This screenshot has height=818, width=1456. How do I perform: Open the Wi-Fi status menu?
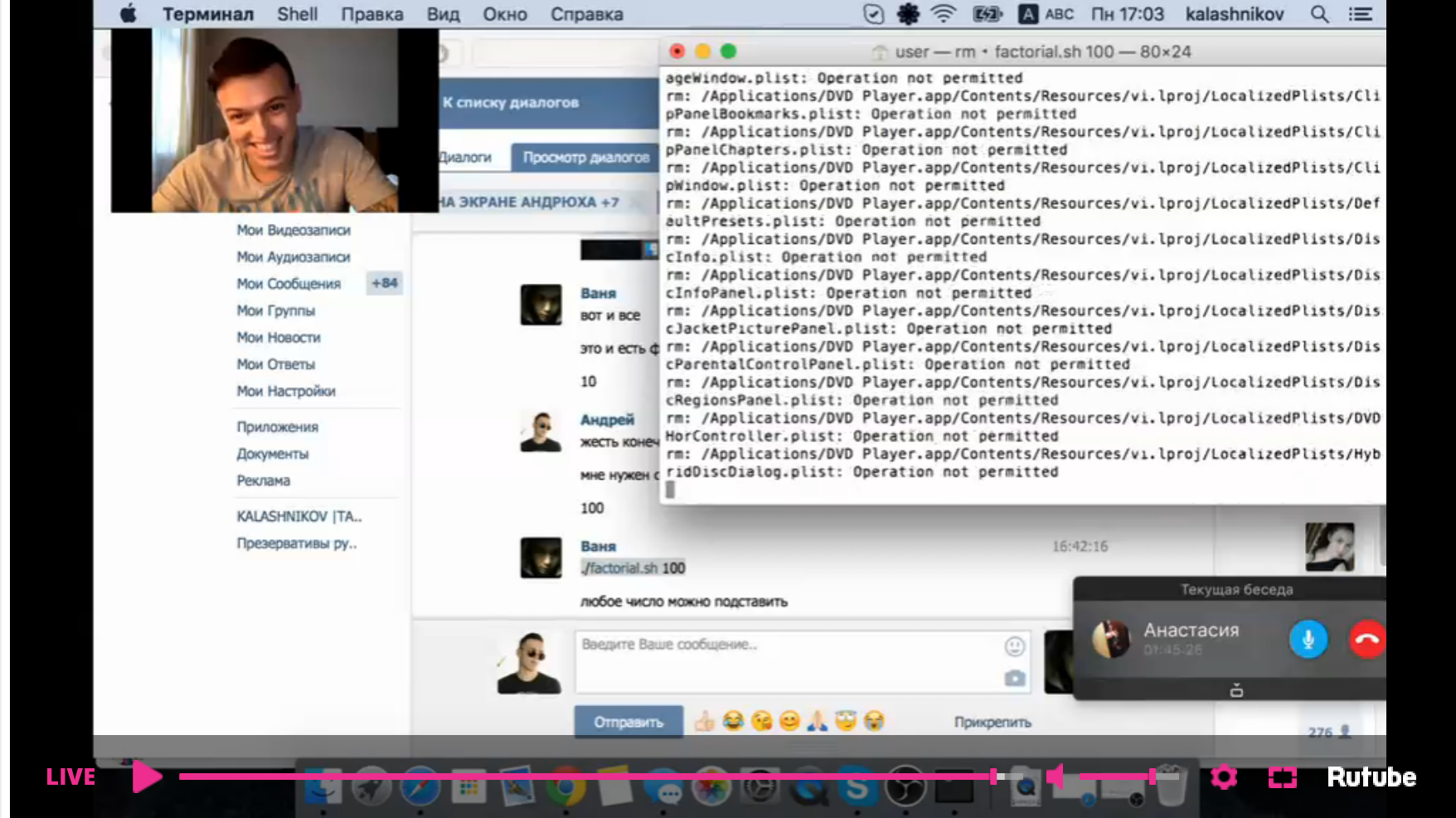point(944,14)
